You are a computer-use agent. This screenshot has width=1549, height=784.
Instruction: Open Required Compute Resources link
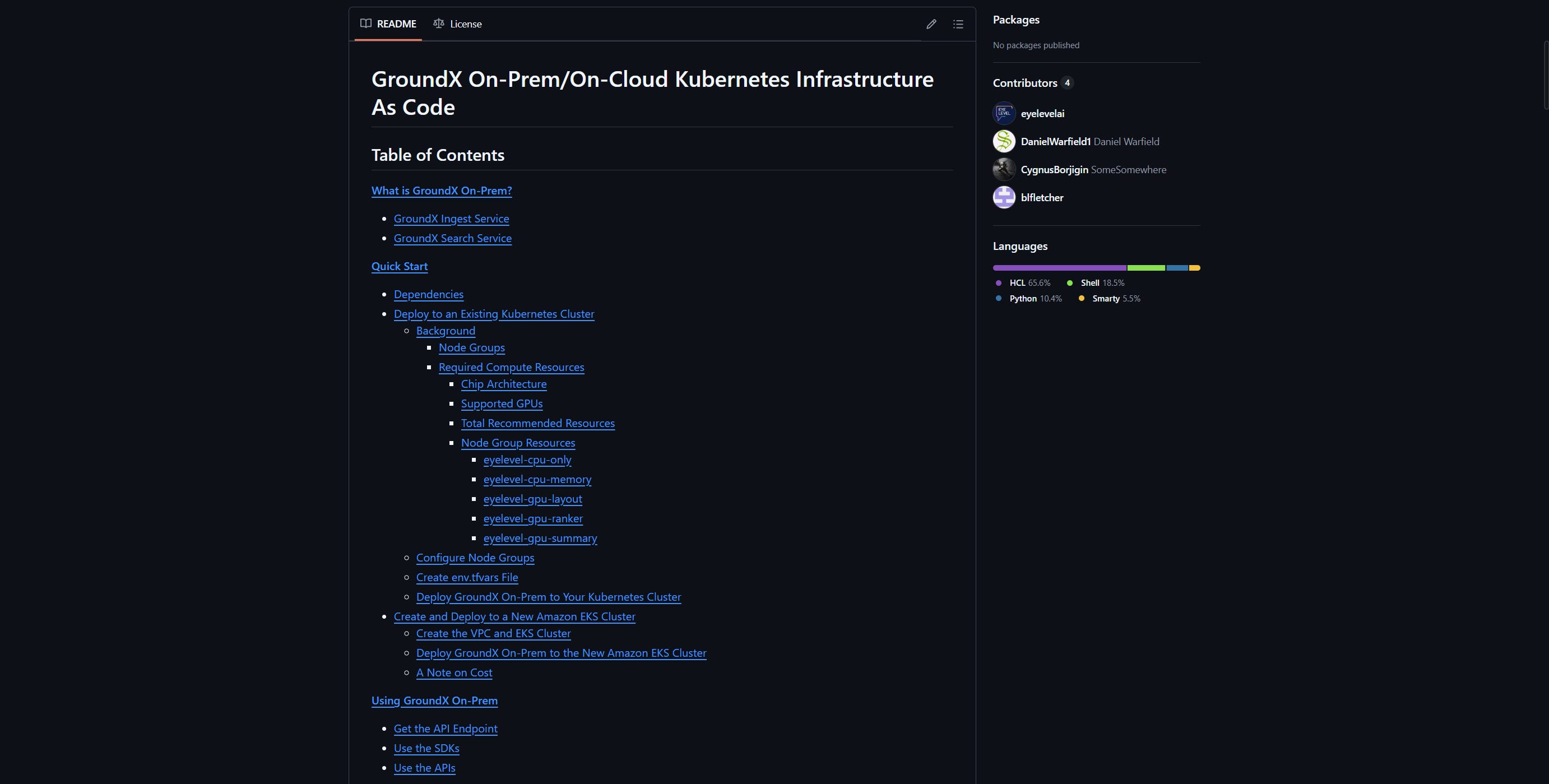[x=511, y=367]
